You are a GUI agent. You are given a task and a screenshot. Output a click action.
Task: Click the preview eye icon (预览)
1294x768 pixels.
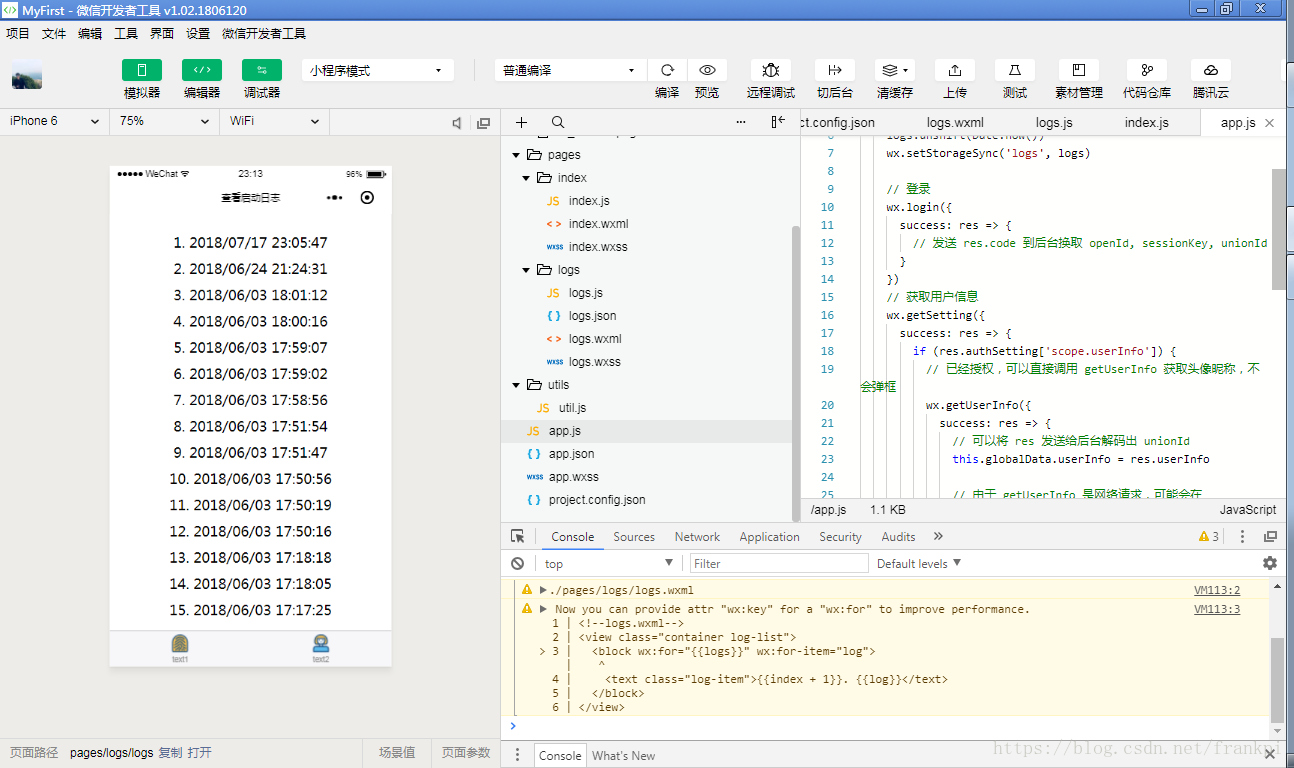[707, 70]
